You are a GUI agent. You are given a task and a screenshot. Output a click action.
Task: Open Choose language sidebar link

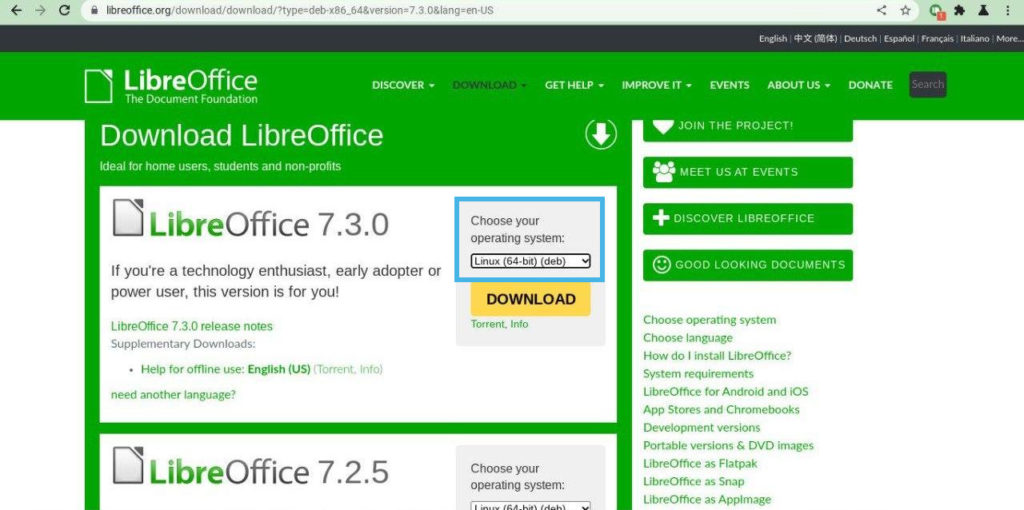[x=688, y=338]
